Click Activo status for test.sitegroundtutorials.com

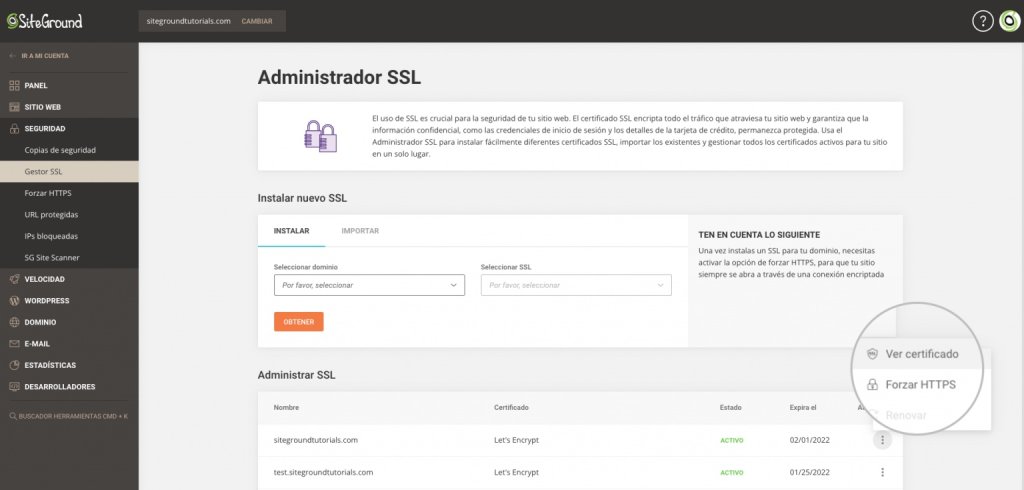(731, 472)
